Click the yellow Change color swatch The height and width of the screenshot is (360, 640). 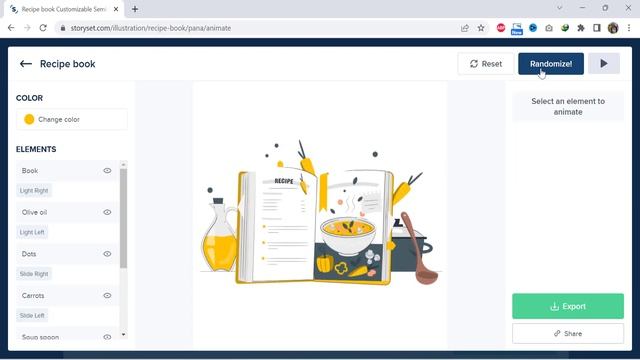coord(29,119)
